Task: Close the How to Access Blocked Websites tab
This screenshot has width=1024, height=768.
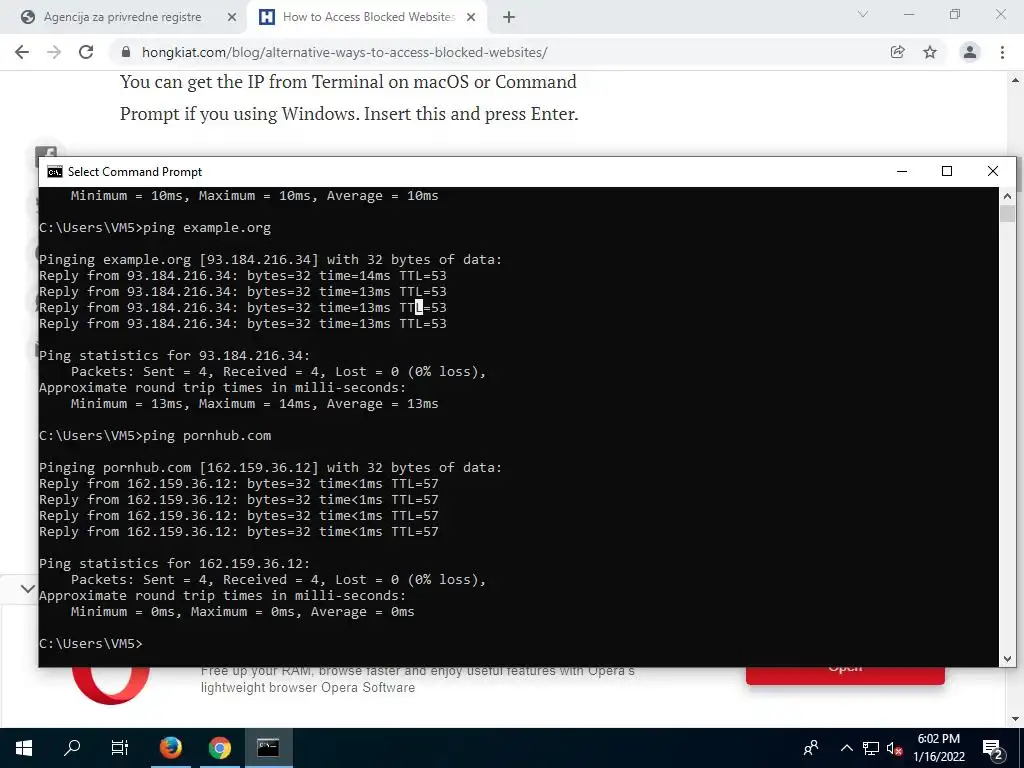Action: (x=471, y=17)
